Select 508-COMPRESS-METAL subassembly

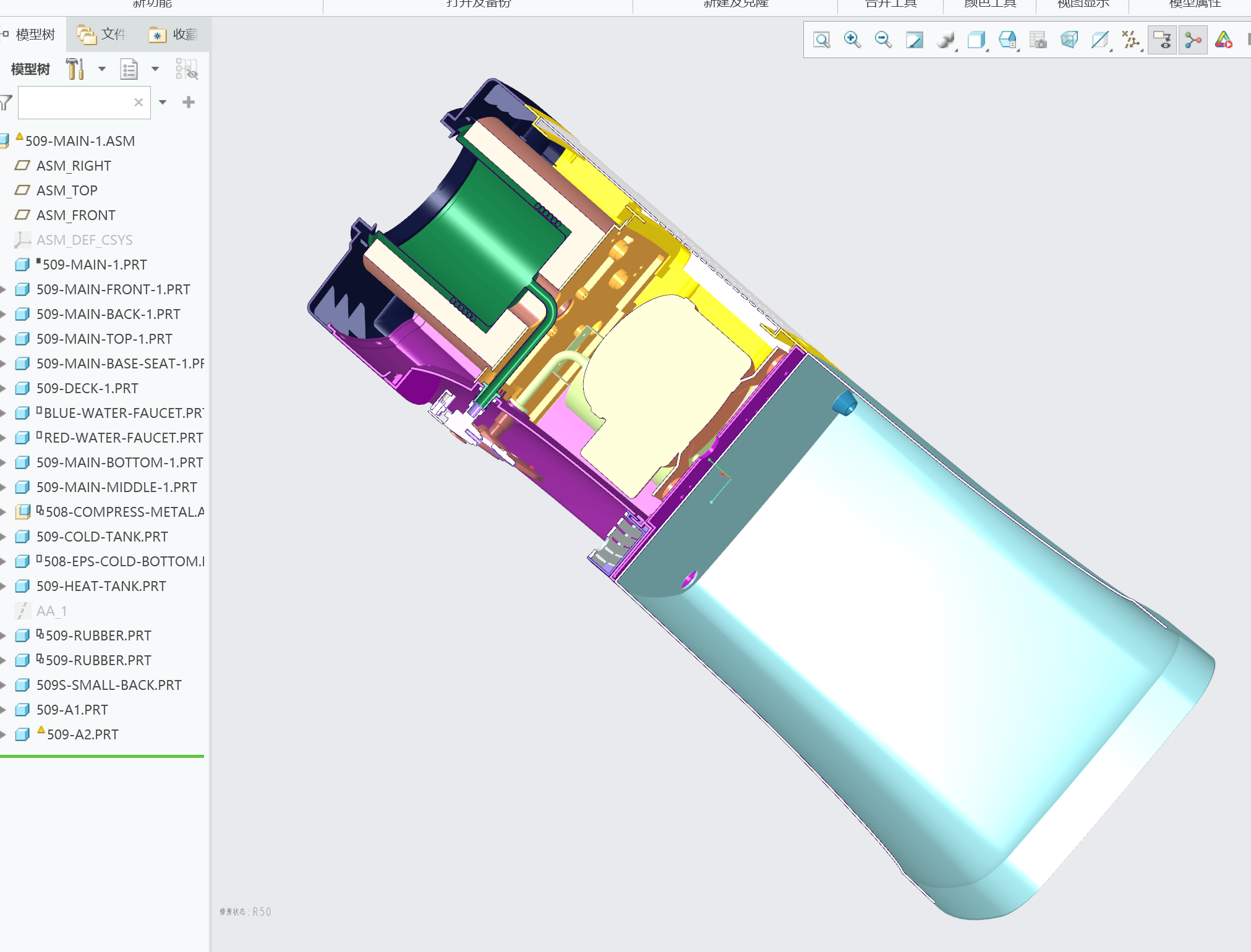coord(125,512)
